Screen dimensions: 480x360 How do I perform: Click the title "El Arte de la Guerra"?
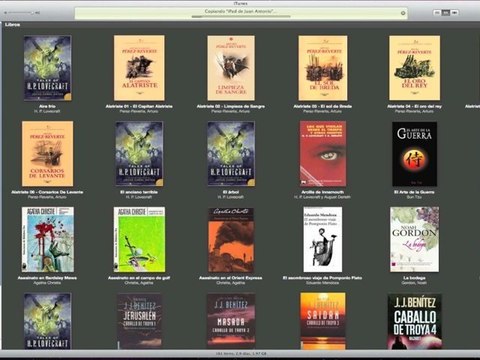point(414,192)
